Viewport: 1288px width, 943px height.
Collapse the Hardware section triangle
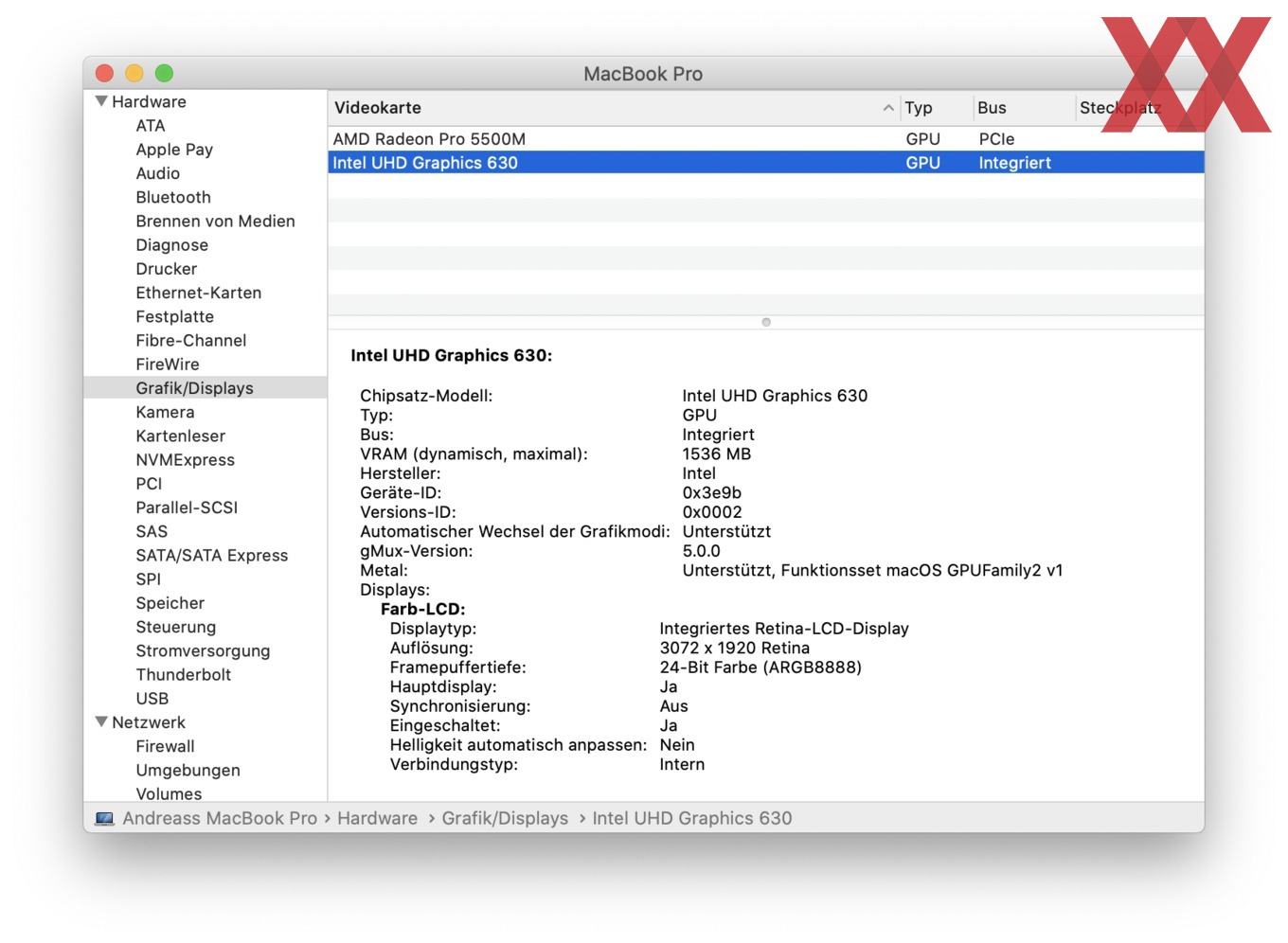point(101,101)
